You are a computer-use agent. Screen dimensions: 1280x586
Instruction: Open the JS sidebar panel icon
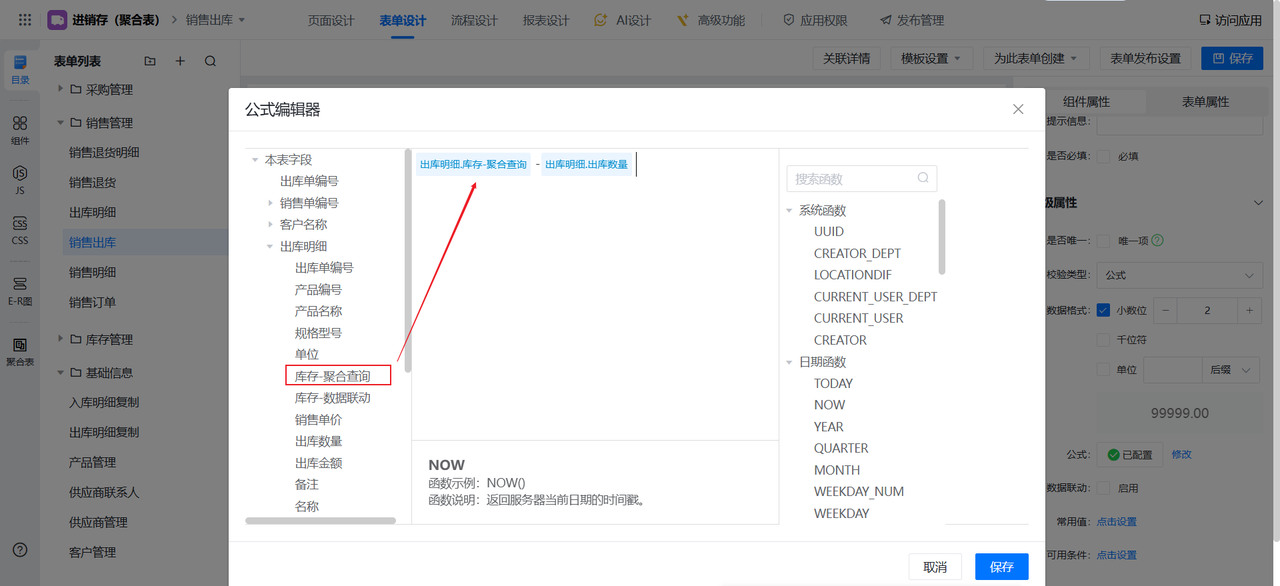20,180
